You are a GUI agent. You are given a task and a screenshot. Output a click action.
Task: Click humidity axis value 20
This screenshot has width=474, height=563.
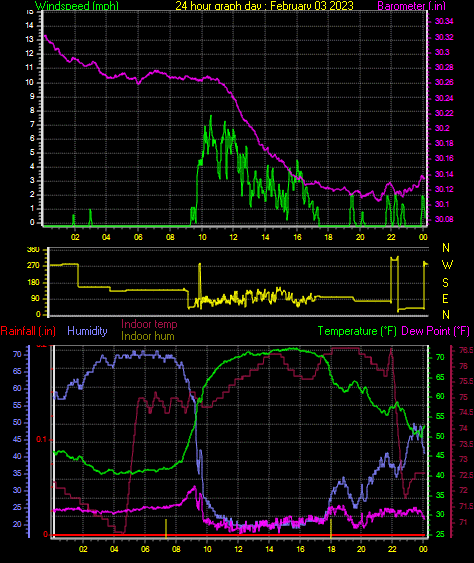point(17,524)
